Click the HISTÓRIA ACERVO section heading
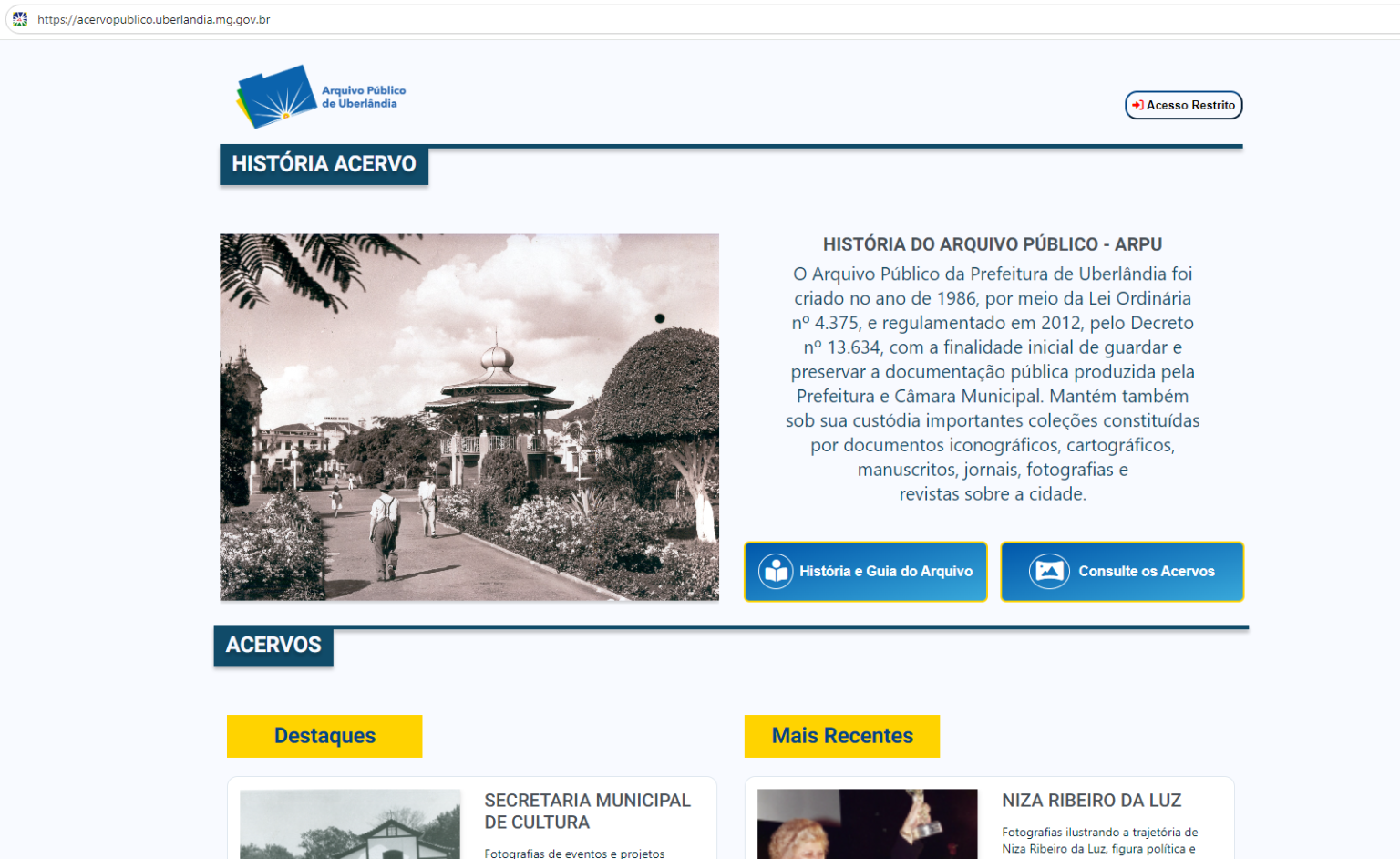This screenshot has height=859, width=1400. (x=324, y=164)
